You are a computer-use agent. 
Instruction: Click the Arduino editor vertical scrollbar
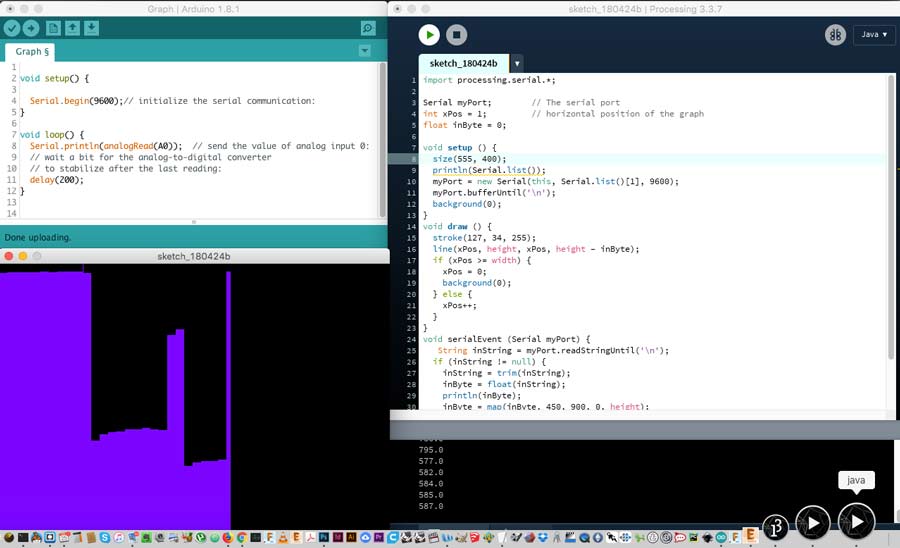coord(382,140)
